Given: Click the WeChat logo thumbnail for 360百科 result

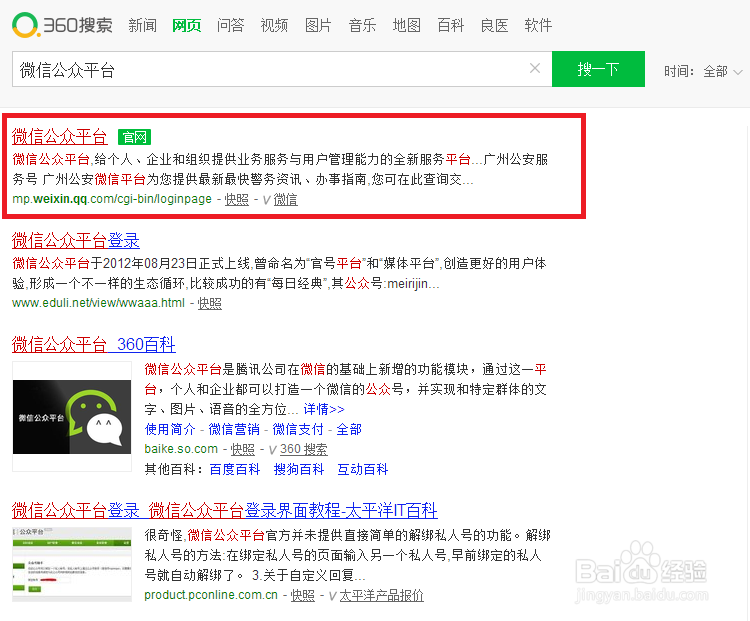Looking at the screenshot, I should click(72, 417).
